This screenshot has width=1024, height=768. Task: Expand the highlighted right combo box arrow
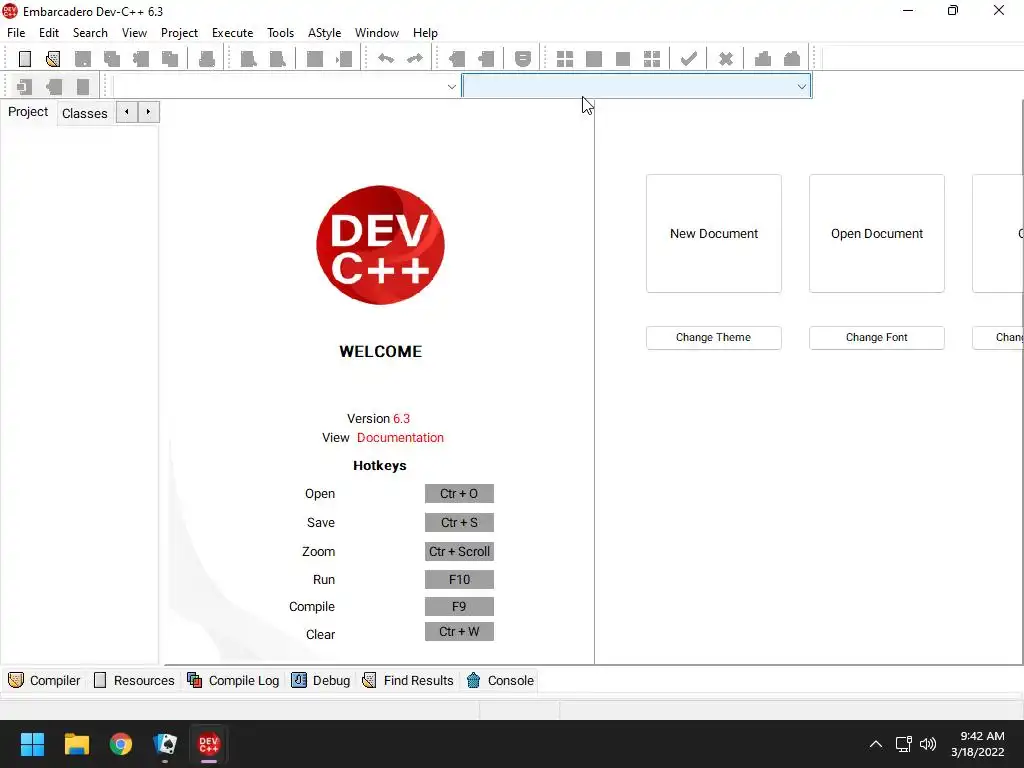[x=801, y=86]
